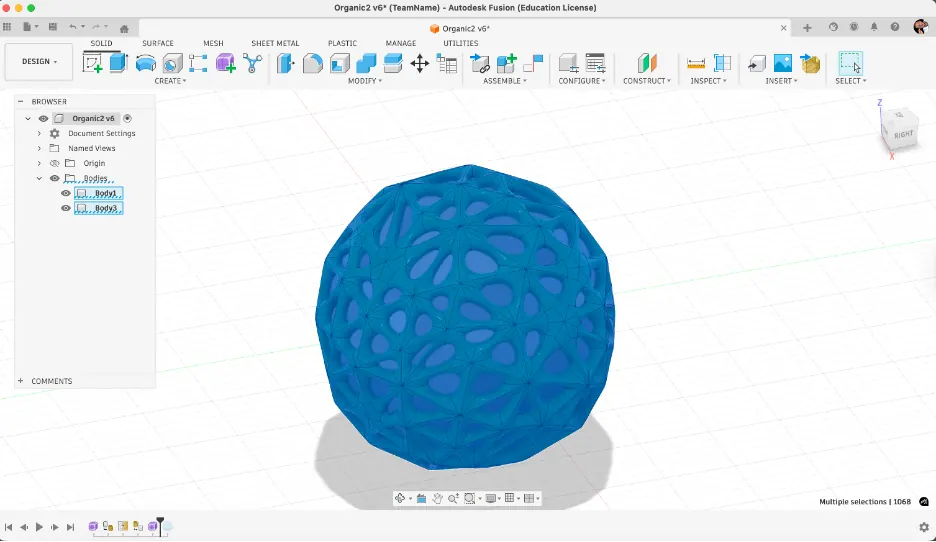Viewport: 936px width, 542px height.
Task: Open the CREATE menu dropdown
Action: pos(170,81)
